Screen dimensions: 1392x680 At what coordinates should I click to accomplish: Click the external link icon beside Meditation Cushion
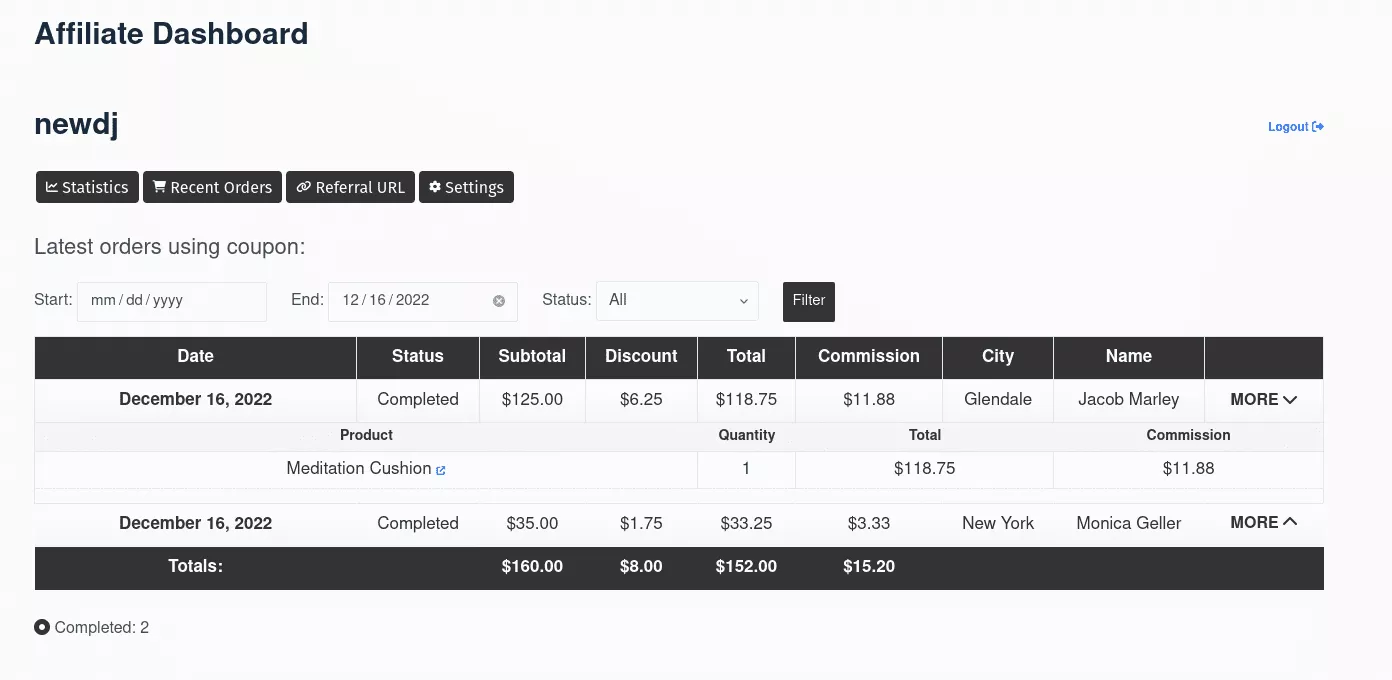pos(441,470)
